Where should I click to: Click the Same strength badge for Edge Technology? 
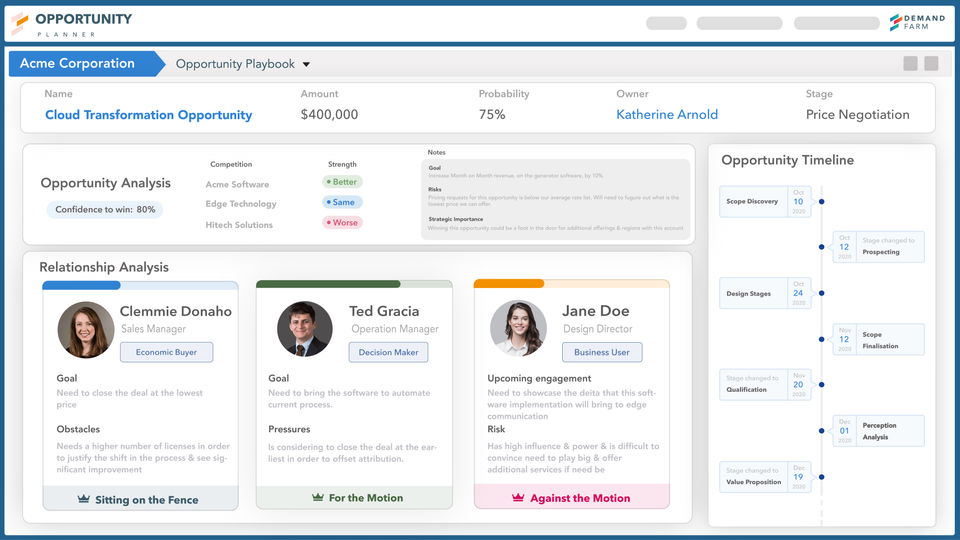(x=342, y=202)
